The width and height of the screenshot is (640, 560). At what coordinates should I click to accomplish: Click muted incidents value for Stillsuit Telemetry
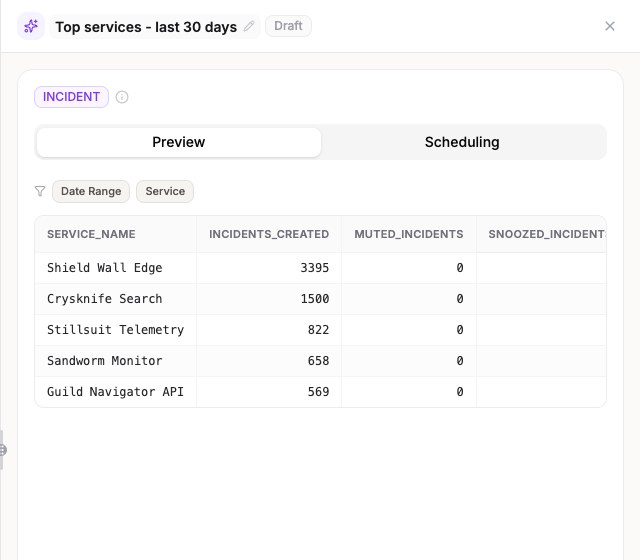[460, 330]
